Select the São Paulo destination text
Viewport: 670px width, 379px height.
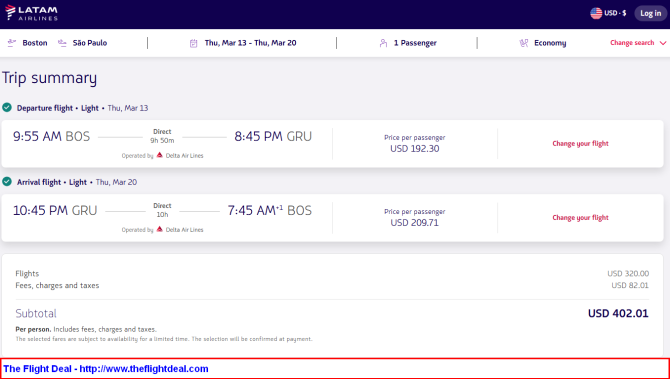pyautogui.click(x=90, y=43)
